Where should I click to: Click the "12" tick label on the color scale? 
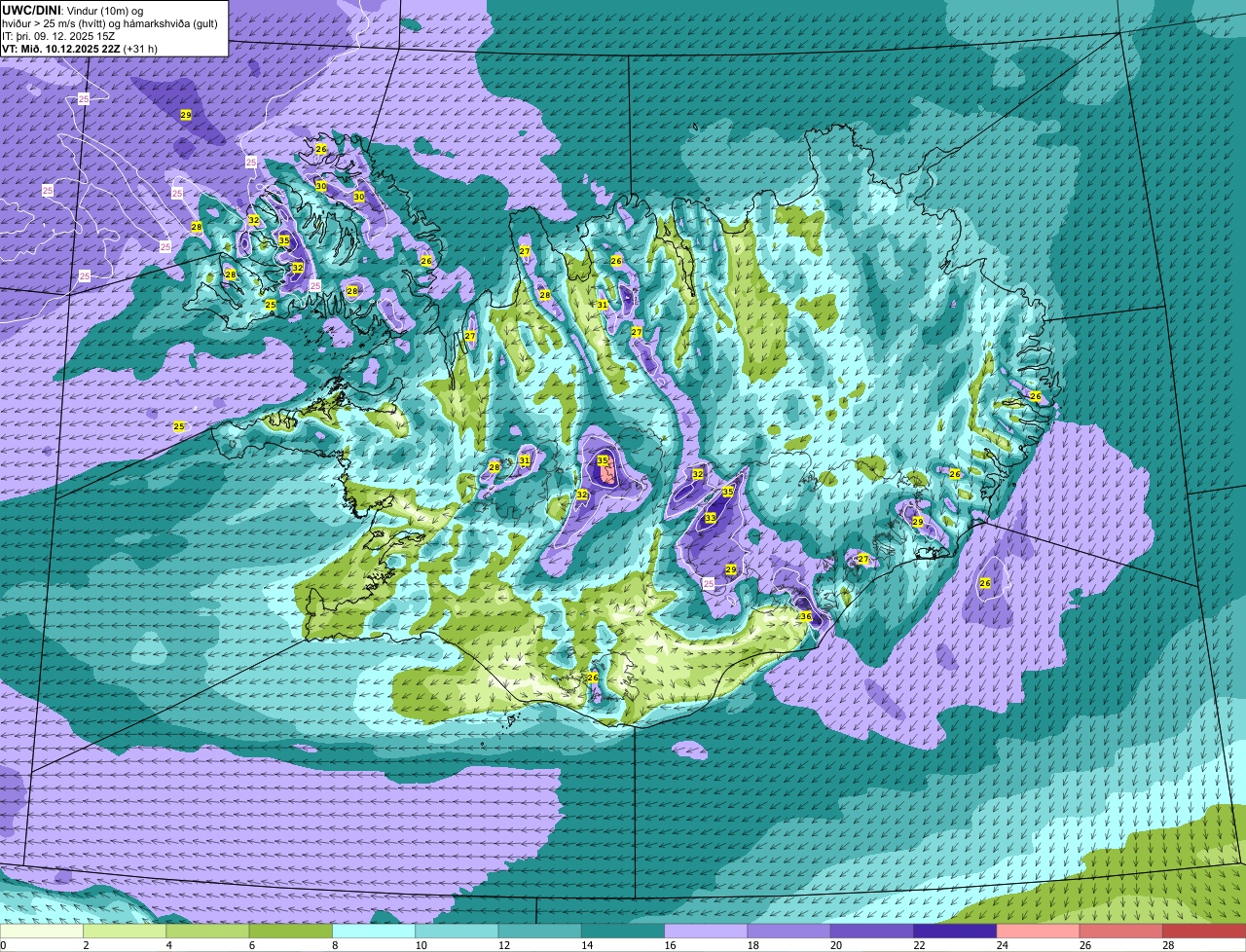[502, 945]
